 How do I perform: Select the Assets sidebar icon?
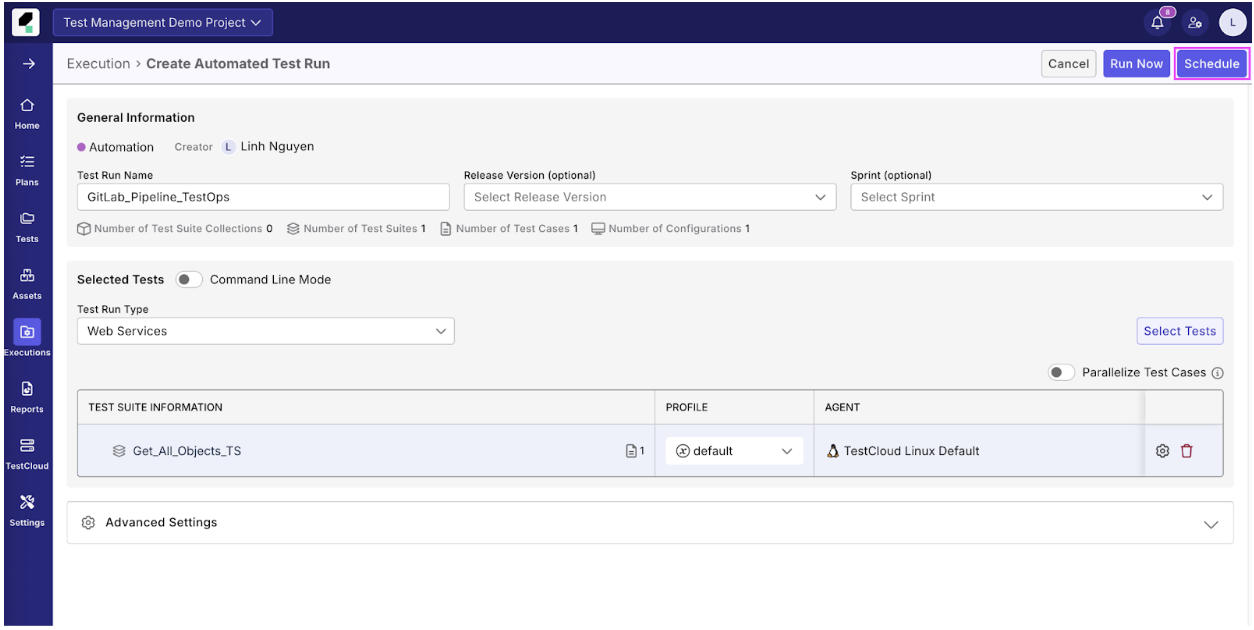click(27, 281)
